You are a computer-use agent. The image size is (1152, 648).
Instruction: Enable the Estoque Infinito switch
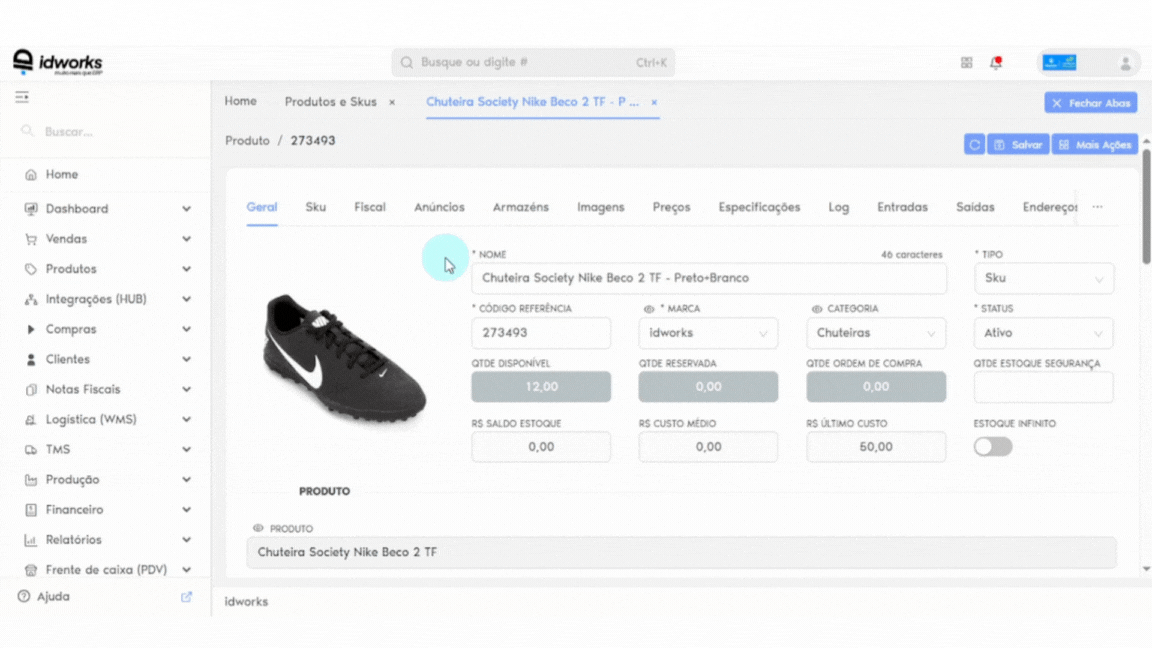[x=993, y=447]
